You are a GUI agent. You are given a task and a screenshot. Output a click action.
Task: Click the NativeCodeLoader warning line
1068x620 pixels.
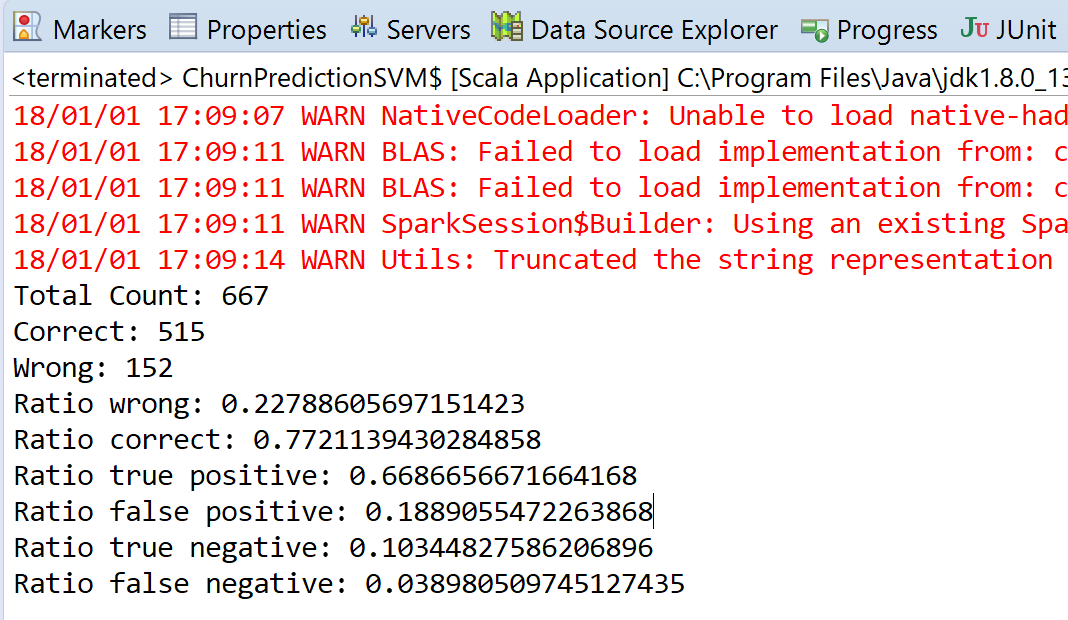[x=541, y=116]
